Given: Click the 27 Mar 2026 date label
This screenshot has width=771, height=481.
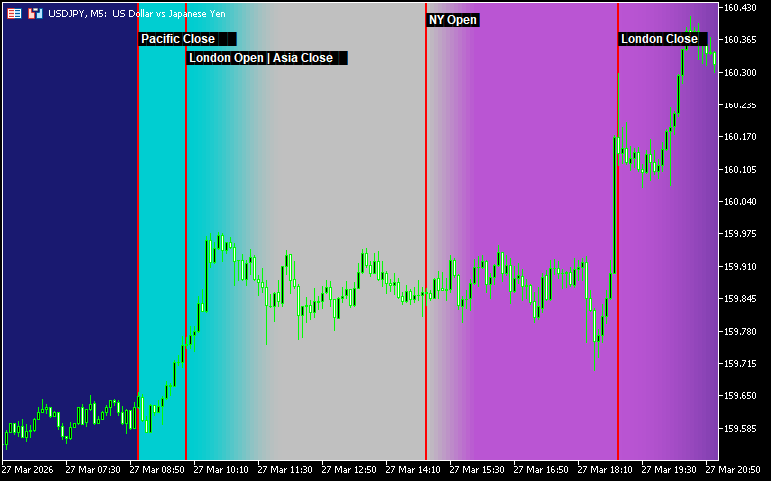Looking at the screenshot, I should tap(28, 469).
